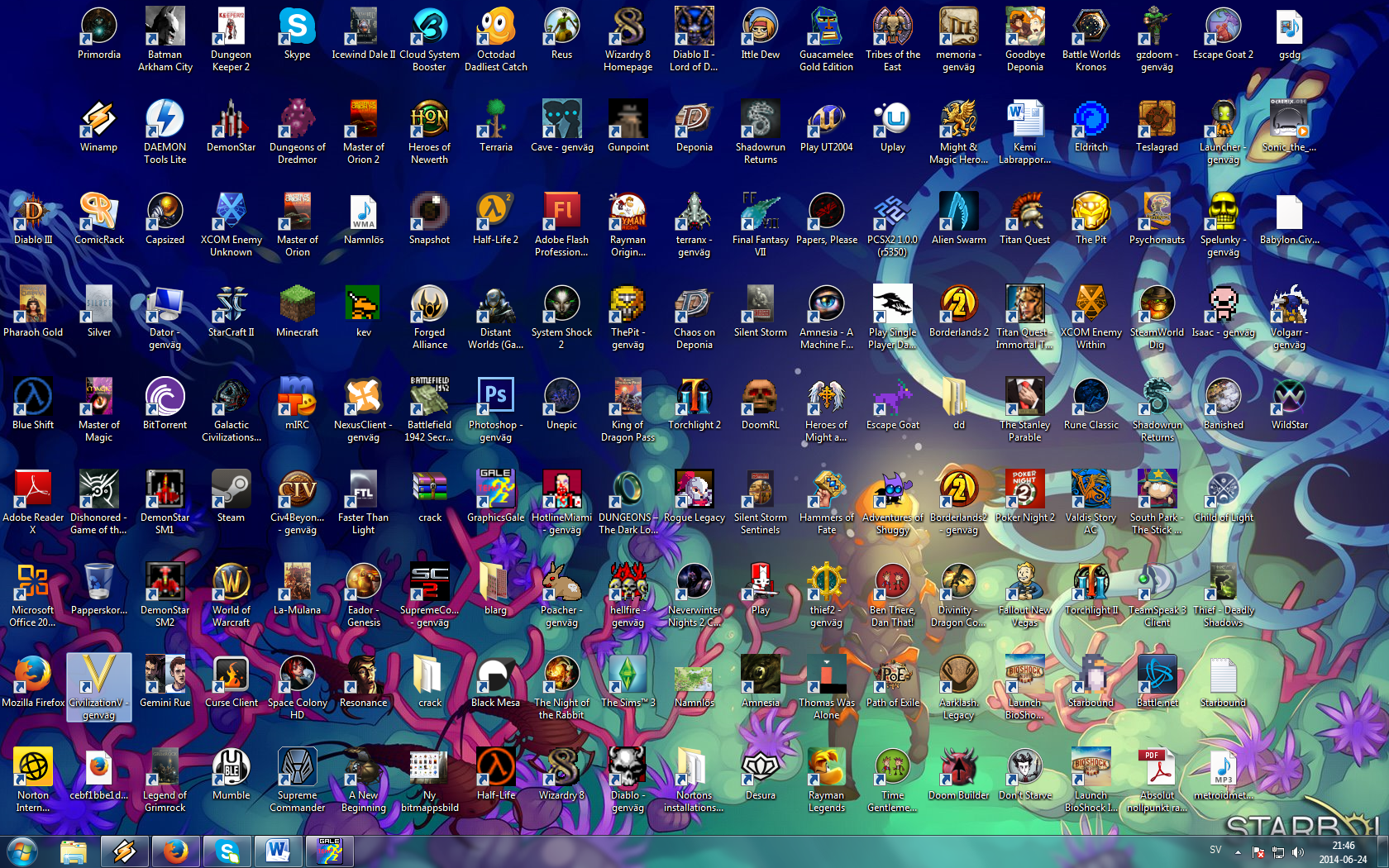Image resolution: width=1389 pixels, height=868 pixels.
Task: Open the volume speaker control in tray
Action: pyautogui.click(x=1298, y=852)
